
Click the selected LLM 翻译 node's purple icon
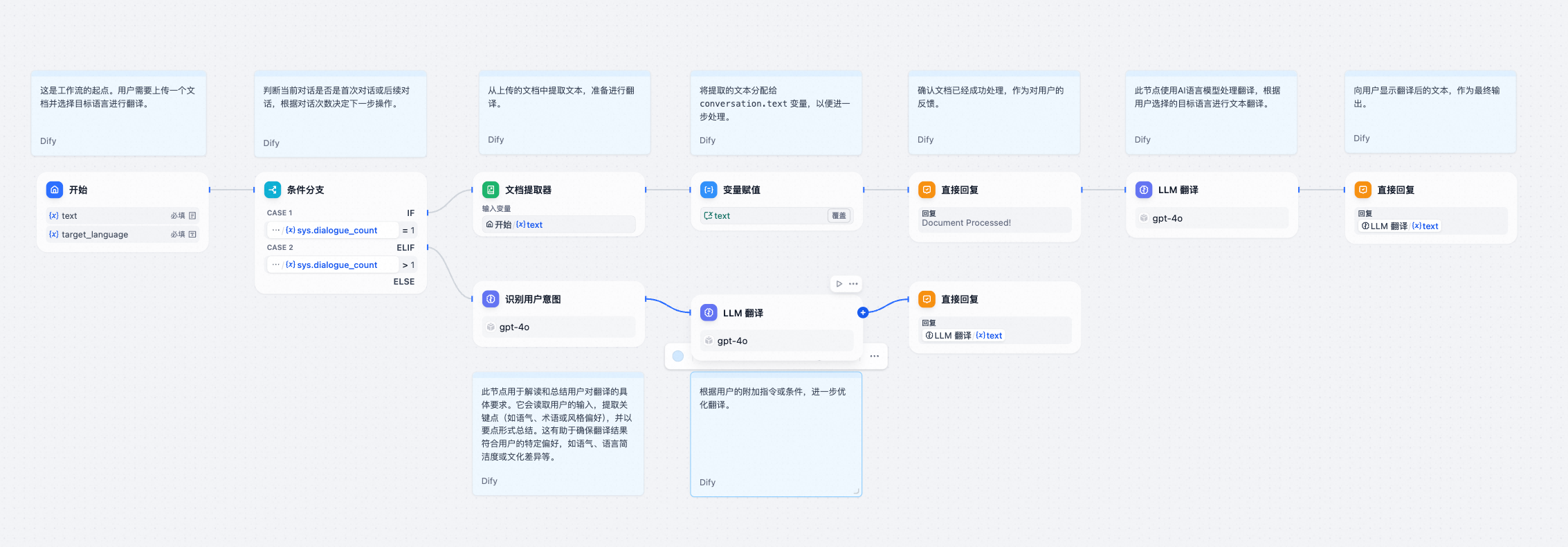click(709, 313)
